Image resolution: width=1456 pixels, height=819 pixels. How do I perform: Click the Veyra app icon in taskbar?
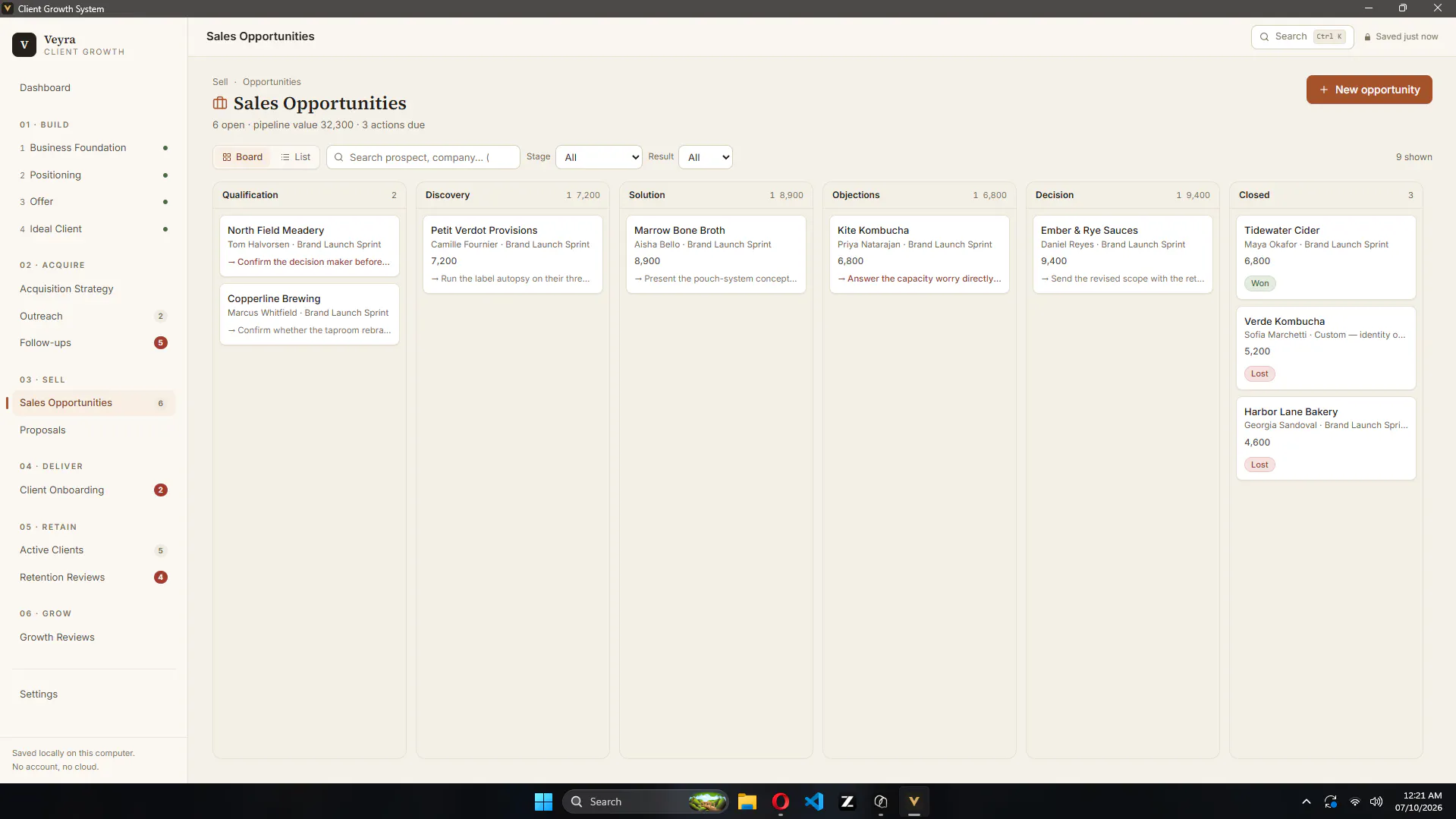click(x=914, y=802)
